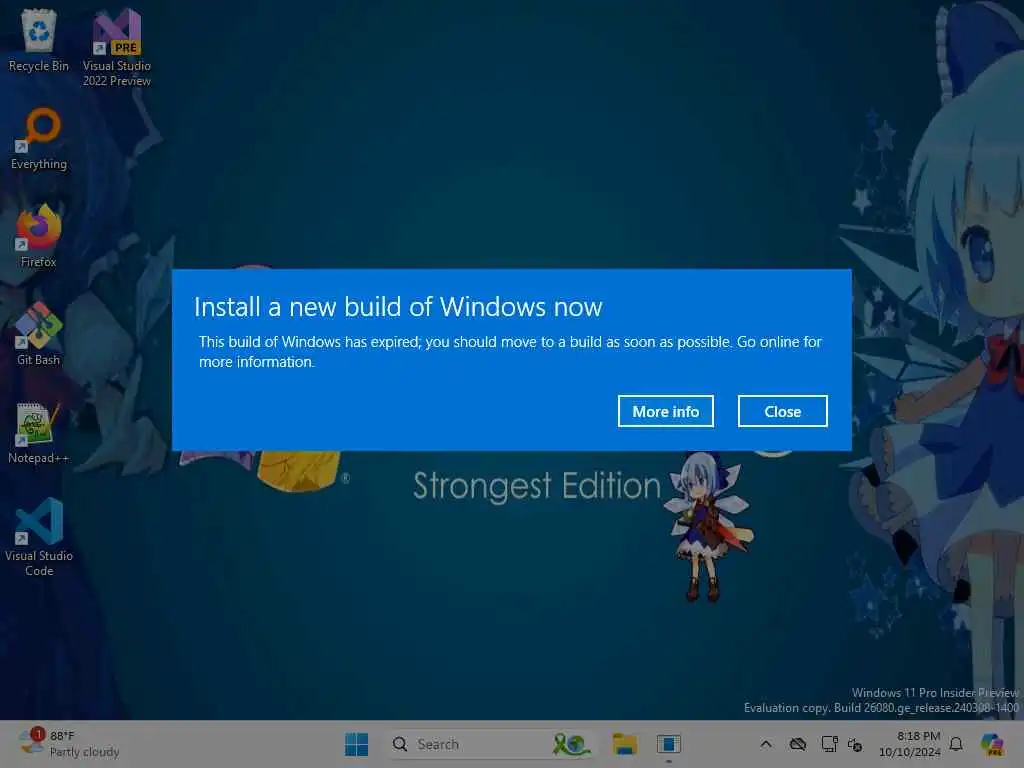1024x768 pixels.
Task: Select the Everything search shortcut
Action: pos(39,138)
